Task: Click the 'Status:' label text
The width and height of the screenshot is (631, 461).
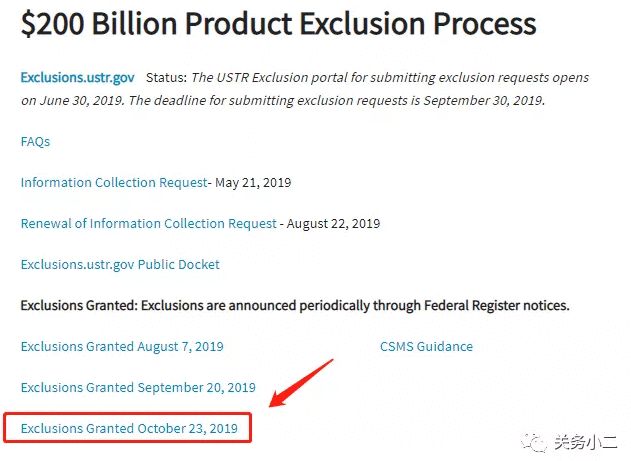Action: [x=166, y=77]
